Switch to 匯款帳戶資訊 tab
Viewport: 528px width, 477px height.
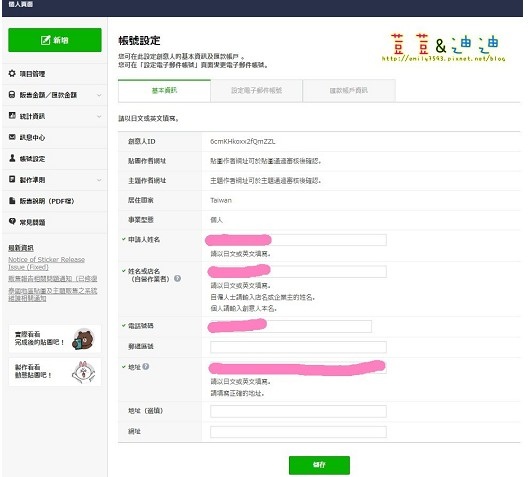[349, 90]
